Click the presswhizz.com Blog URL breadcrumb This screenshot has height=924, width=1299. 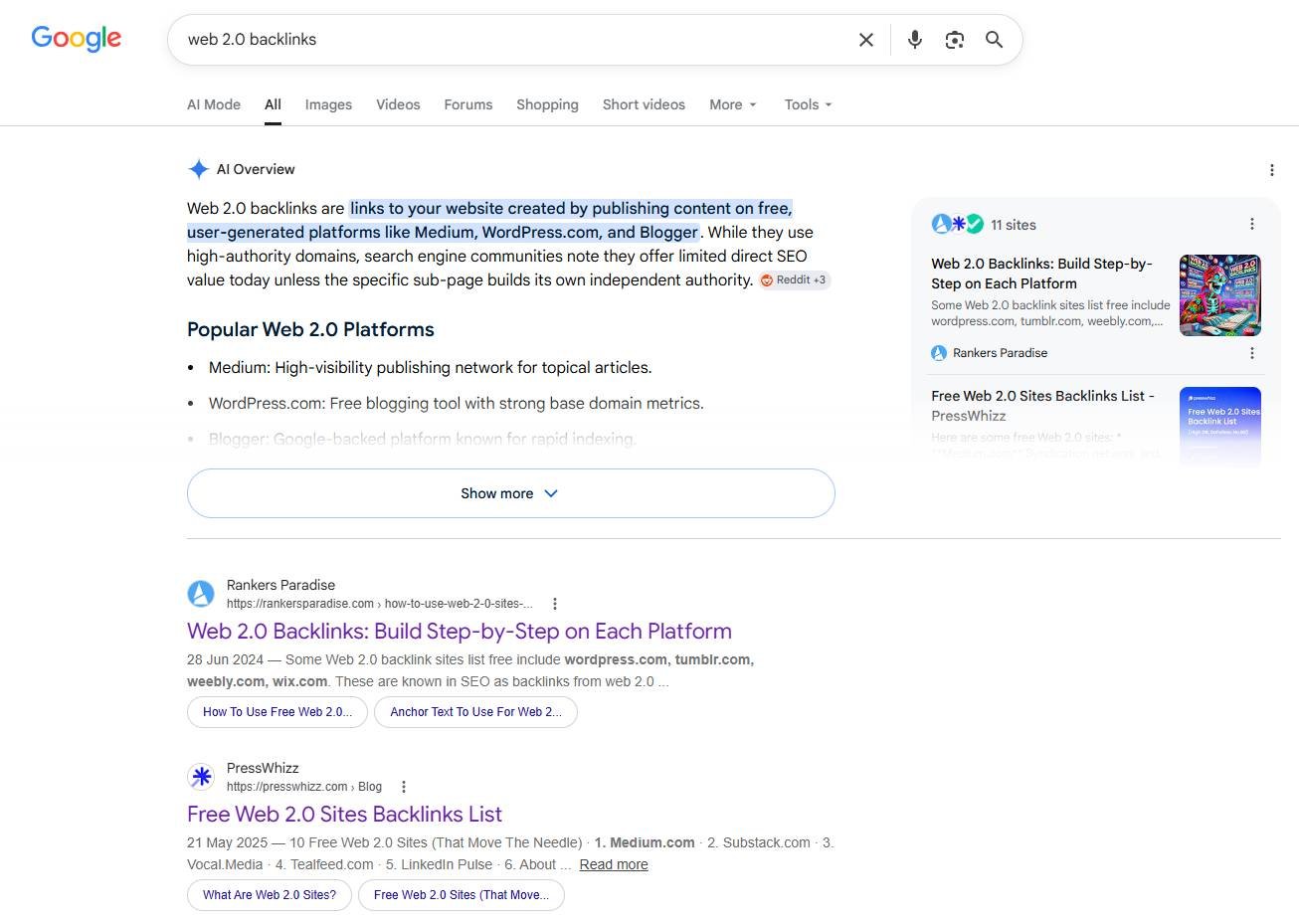coord(304,787)
